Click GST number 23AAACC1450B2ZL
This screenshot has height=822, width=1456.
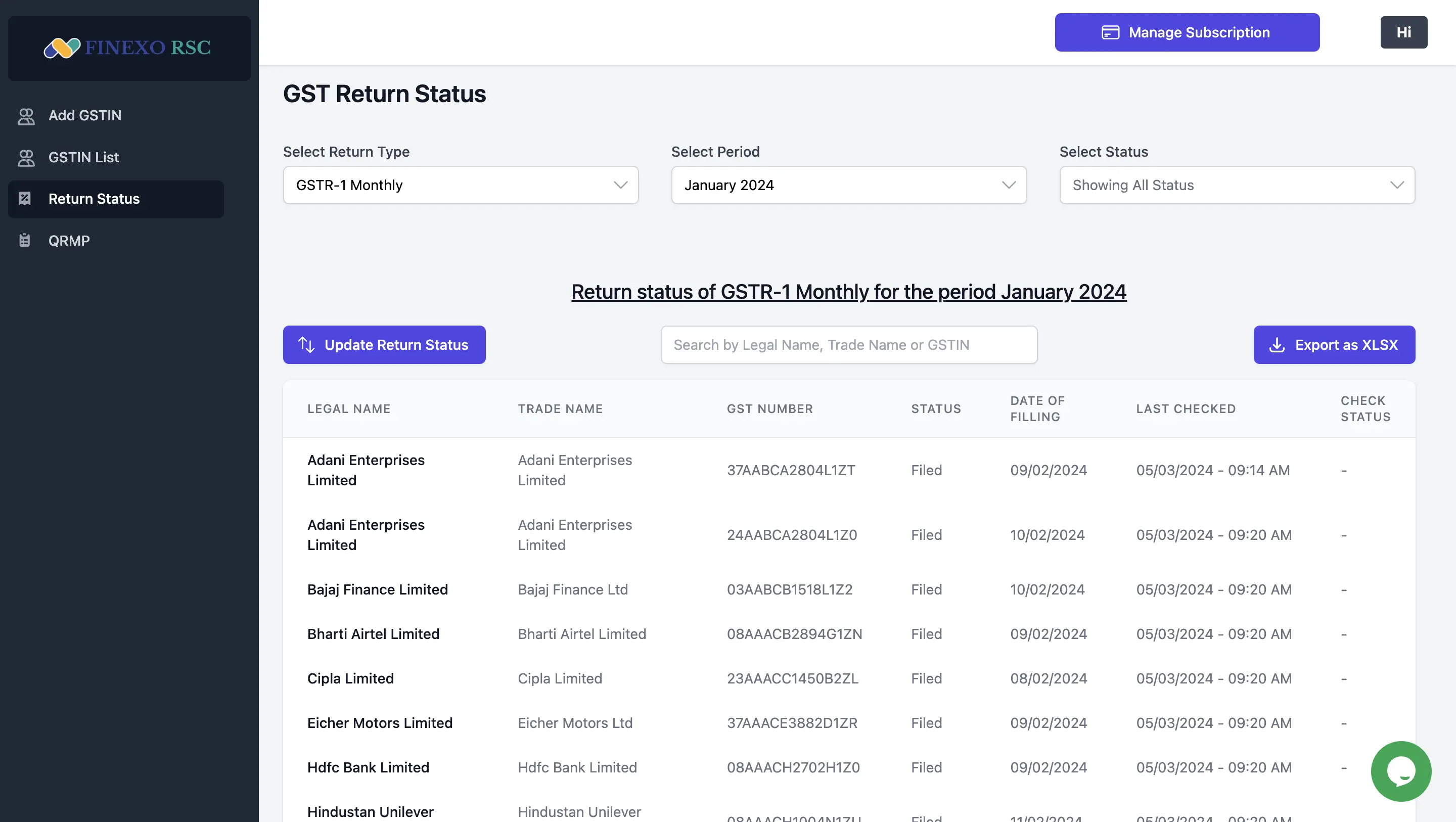[x=792, y=678]
